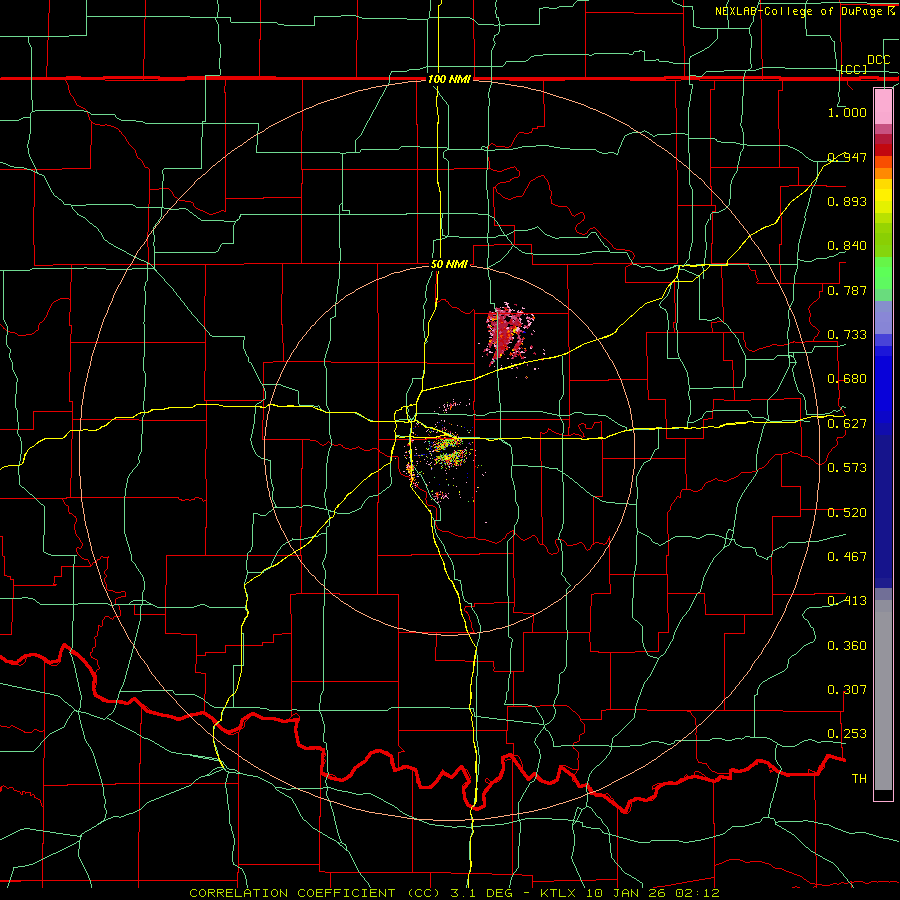900x900 pixels.
Task: Click the 50 NMI range ring label
Action: tap(449, 264)
